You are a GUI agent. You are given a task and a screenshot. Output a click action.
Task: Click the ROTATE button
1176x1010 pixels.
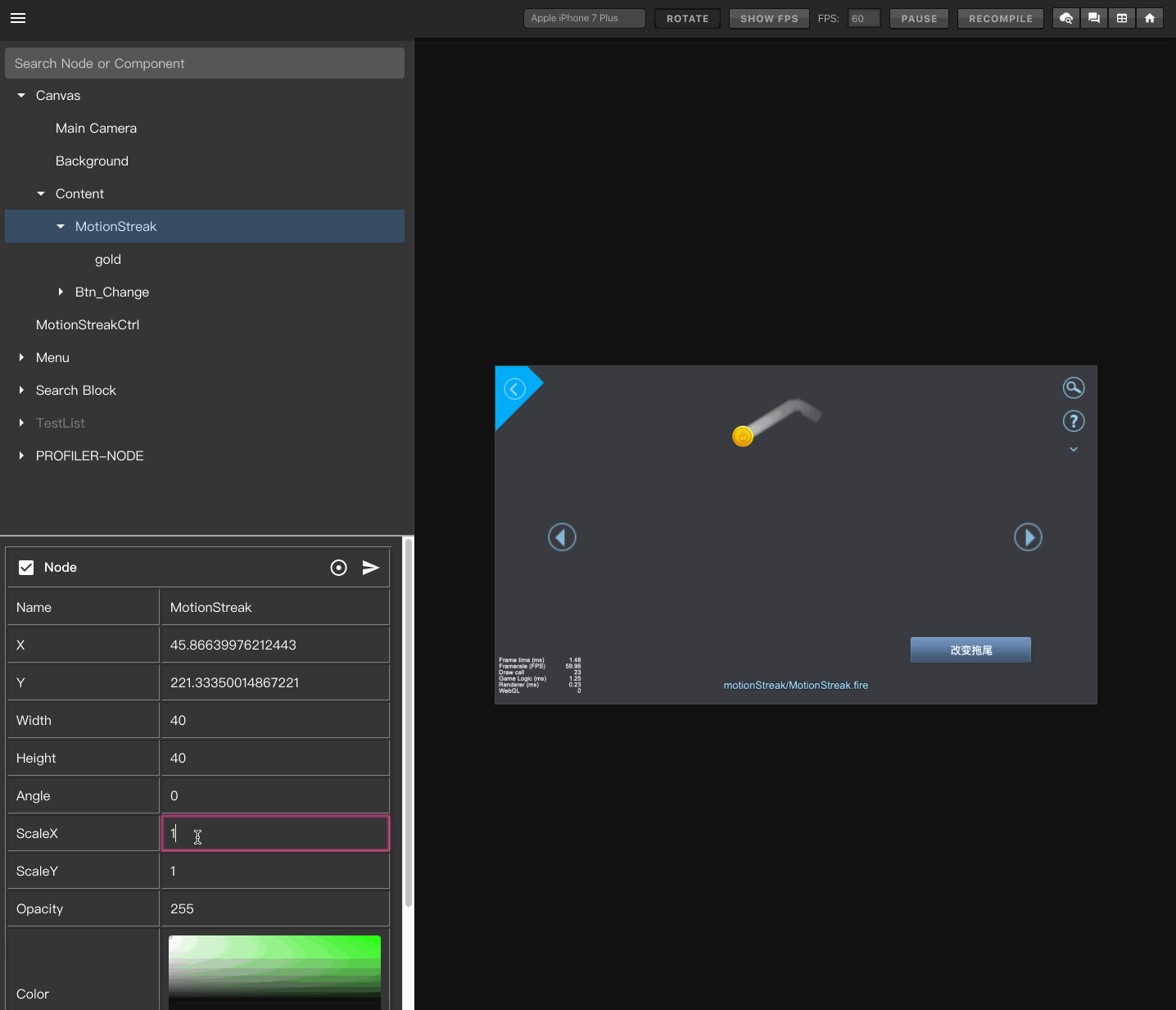click(x=688, y=18)
